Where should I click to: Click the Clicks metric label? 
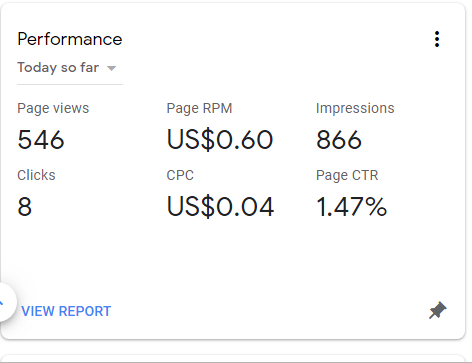pos(36,175)
